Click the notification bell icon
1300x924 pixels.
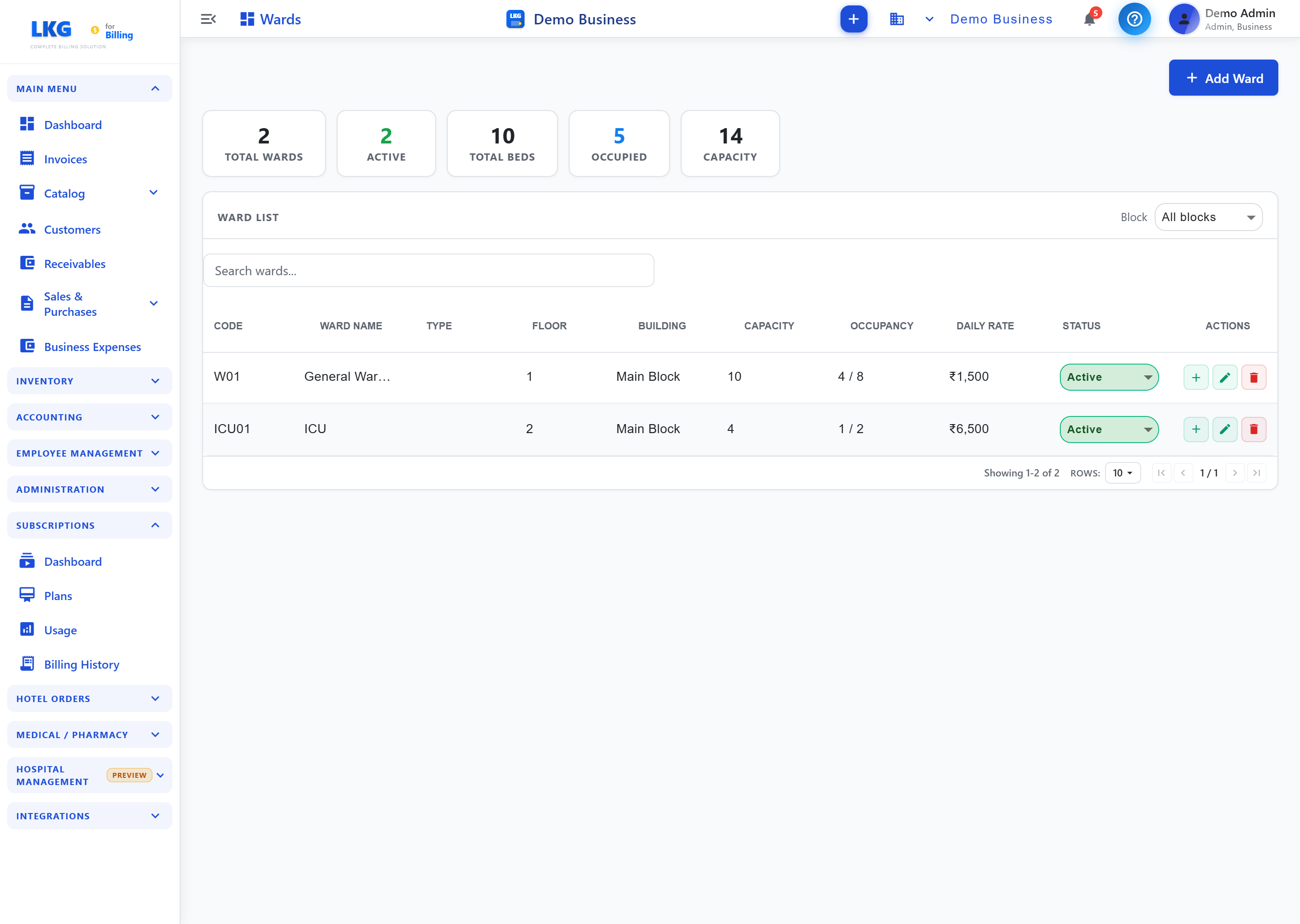(x=1089, y=19)
